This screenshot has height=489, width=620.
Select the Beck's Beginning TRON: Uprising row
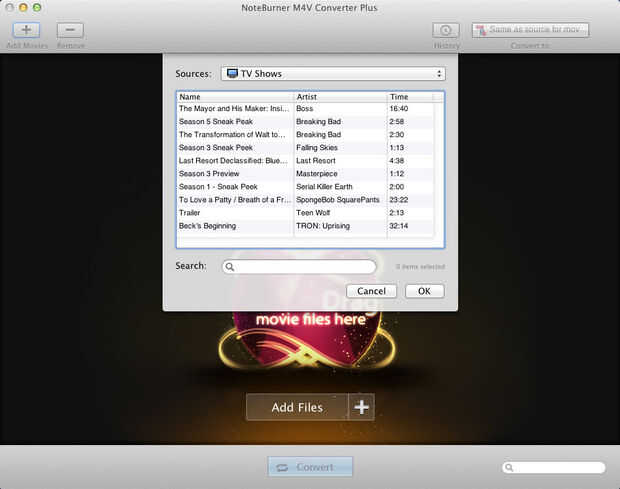306,226
